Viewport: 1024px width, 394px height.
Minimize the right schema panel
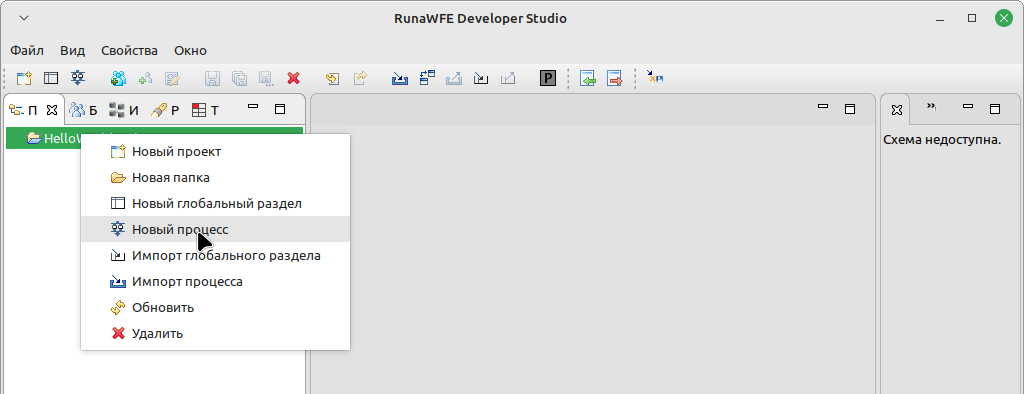[x=968, y=107]
